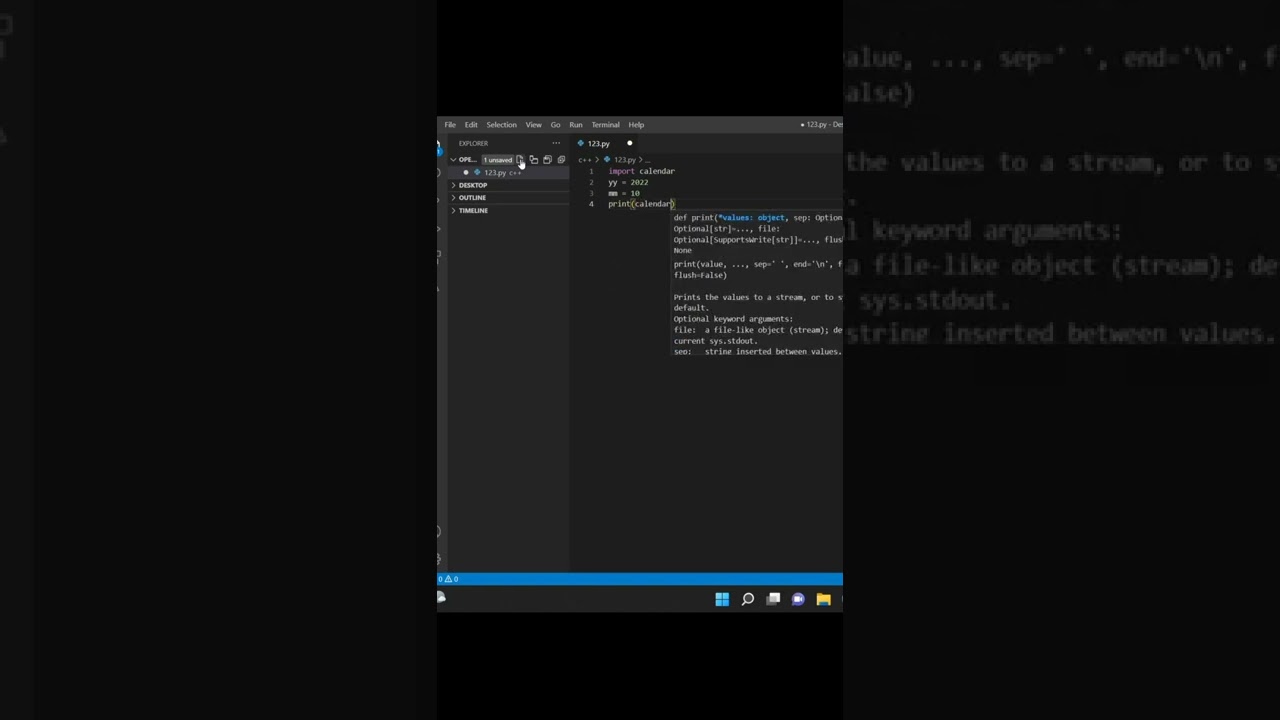
Task: Toggle vertical/horizontal editor layout icon
Action: tap(534, 160)
